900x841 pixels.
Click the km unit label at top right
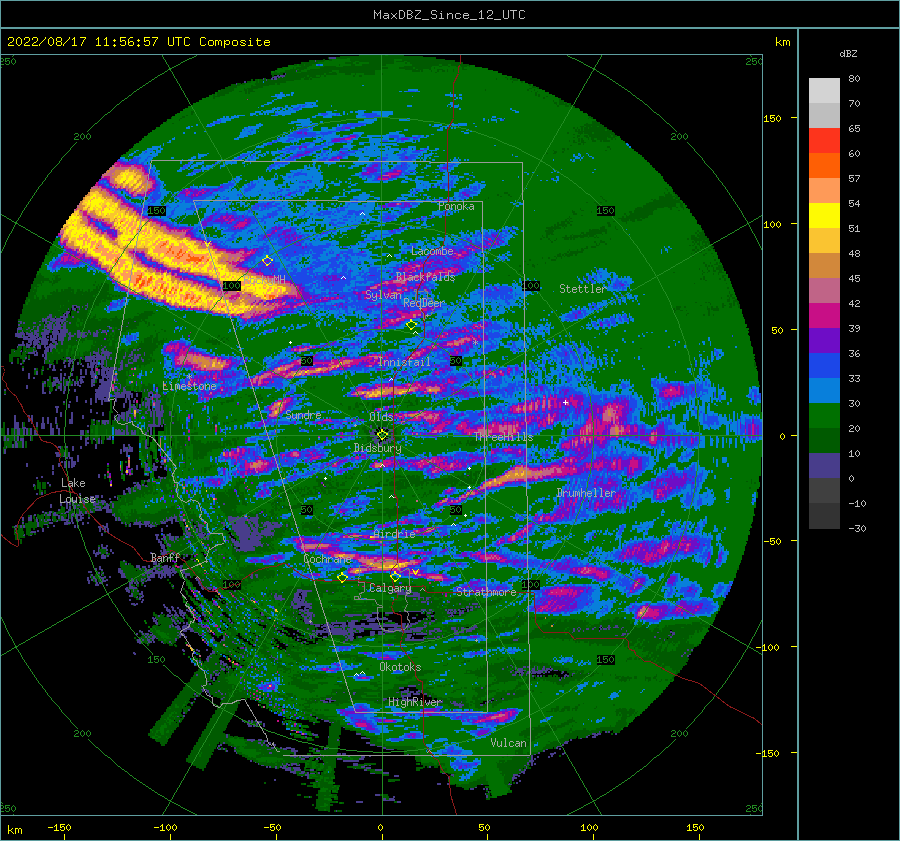click(782, 42)
